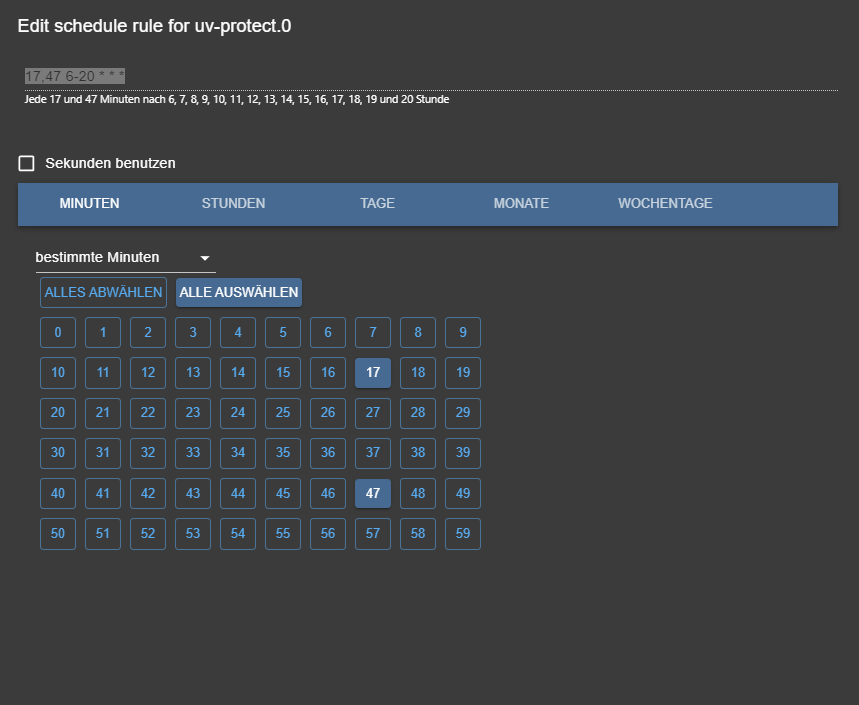Select minute 45
This screenshot has height=705, width=859.
click(283, 493)
